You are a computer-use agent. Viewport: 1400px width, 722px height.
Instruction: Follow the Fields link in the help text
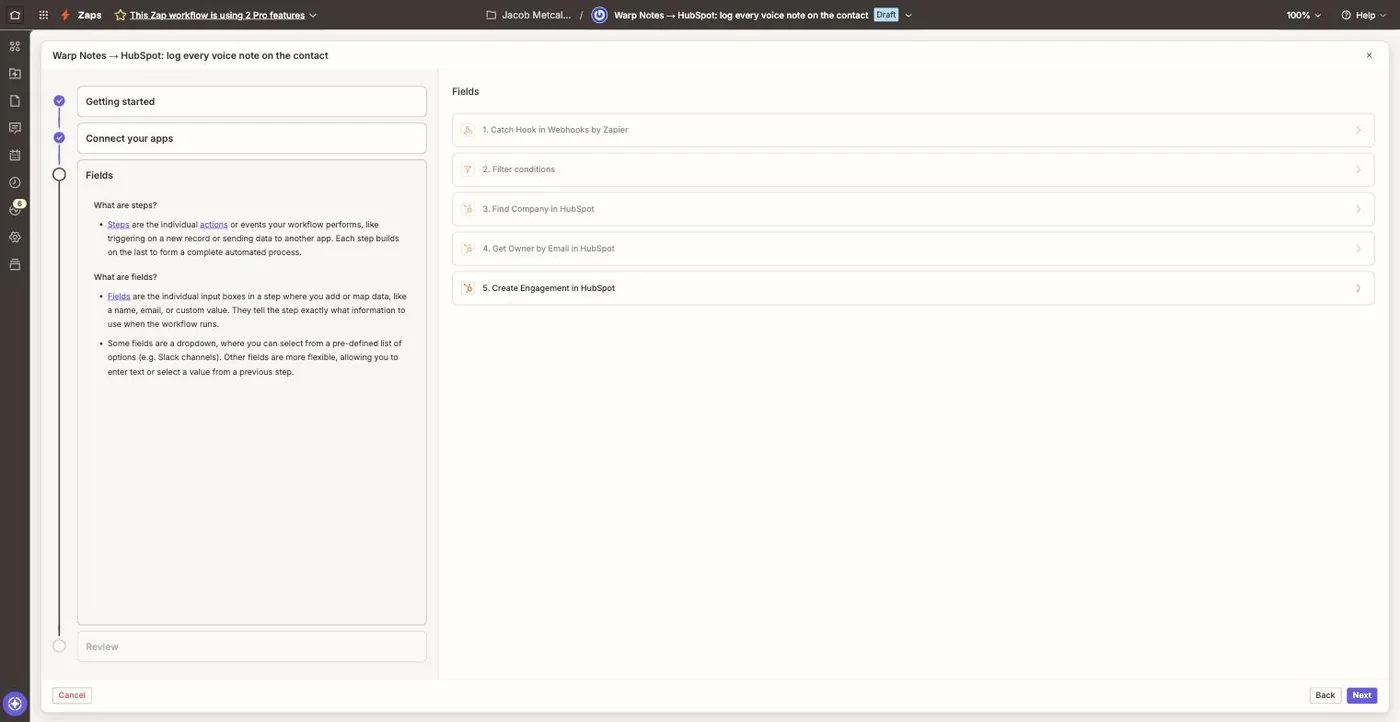pos(119,296)
